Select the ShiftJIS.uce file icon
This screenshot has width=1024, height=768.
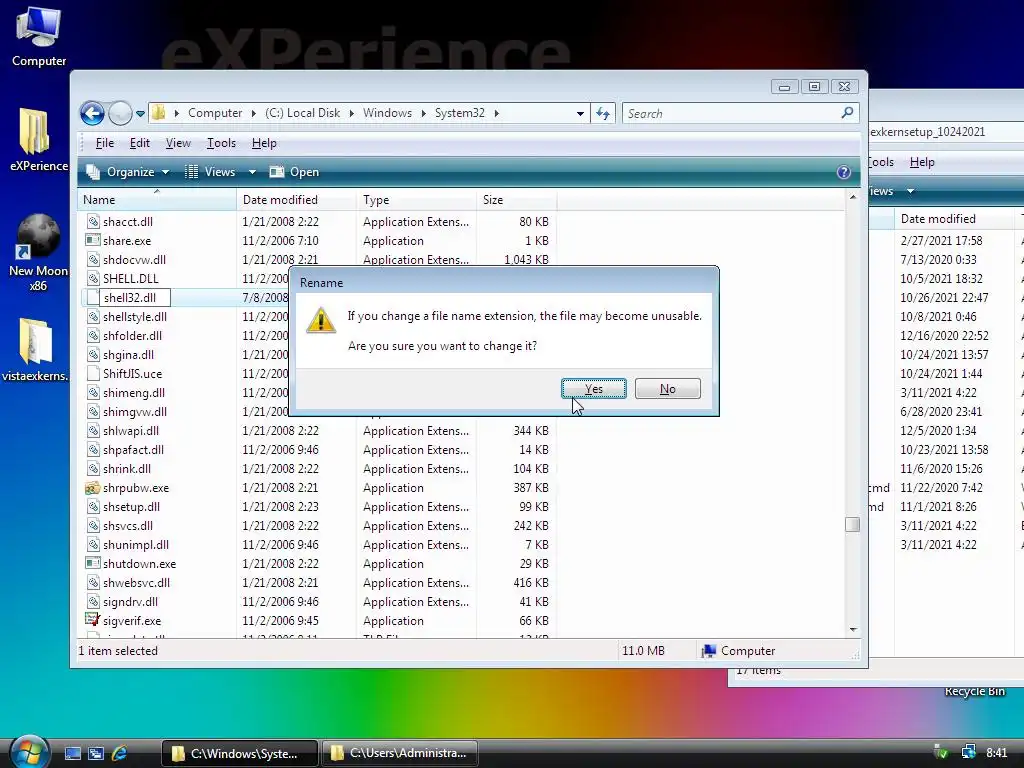(93, 374)
